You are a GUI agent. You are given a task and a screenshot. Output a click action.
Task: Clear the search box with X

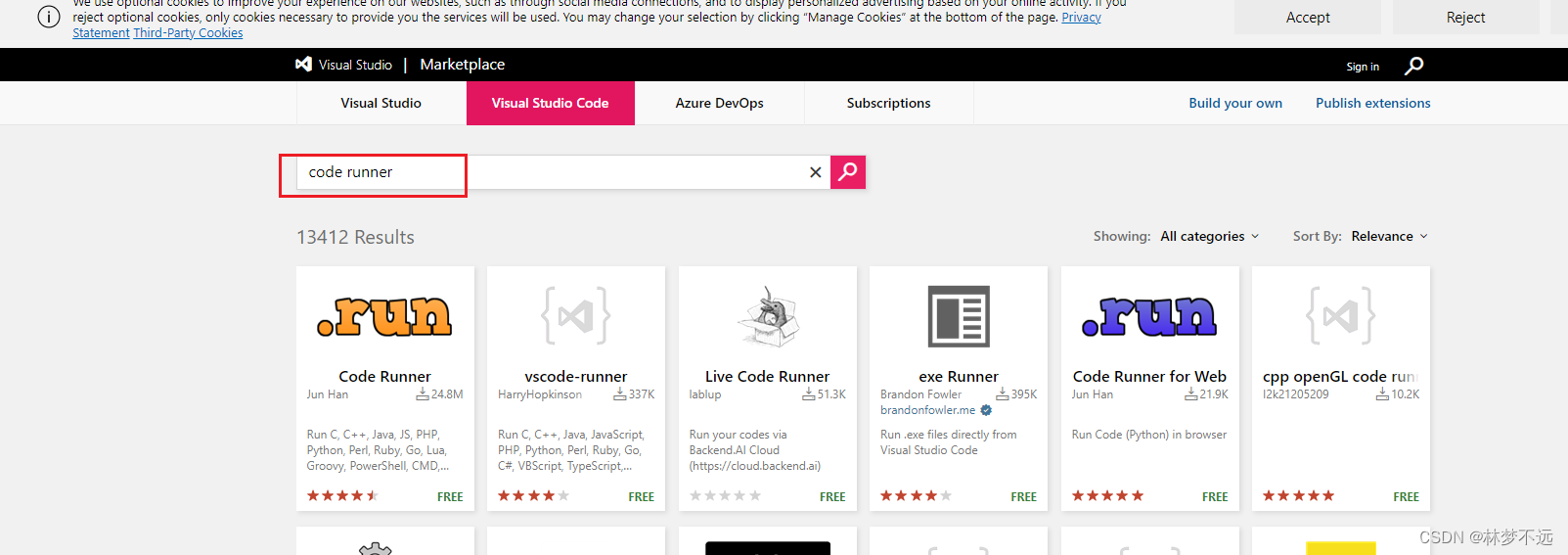pos(815,172)
